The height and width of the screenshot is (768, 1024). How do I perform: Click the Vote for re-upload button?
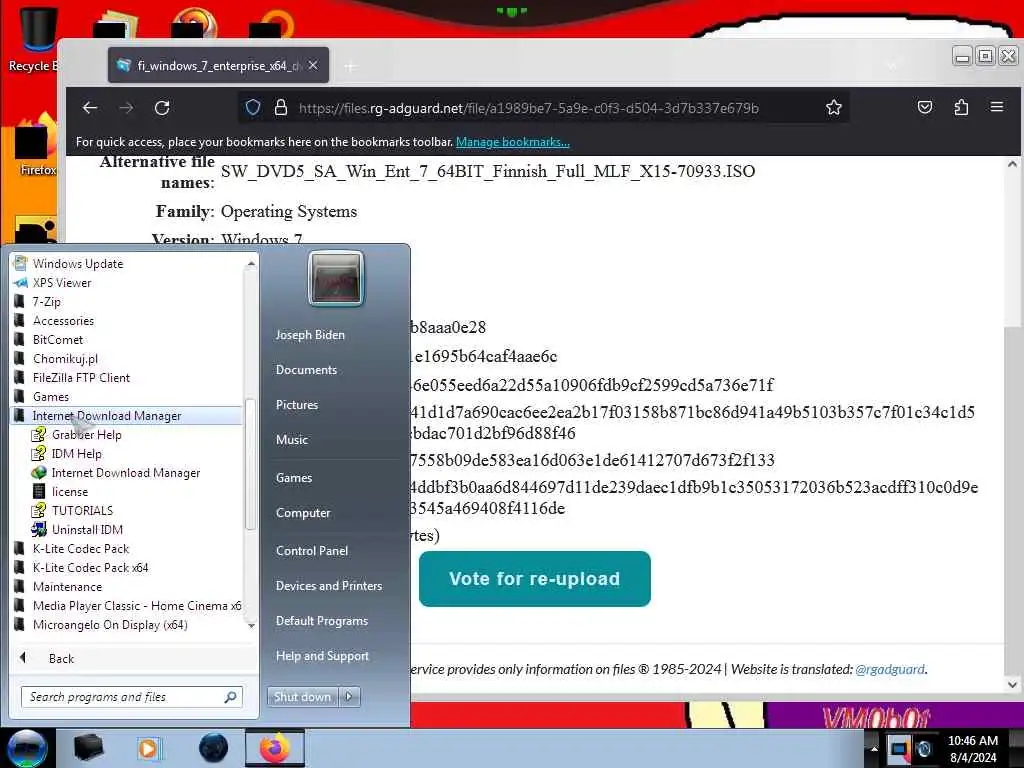534,579
